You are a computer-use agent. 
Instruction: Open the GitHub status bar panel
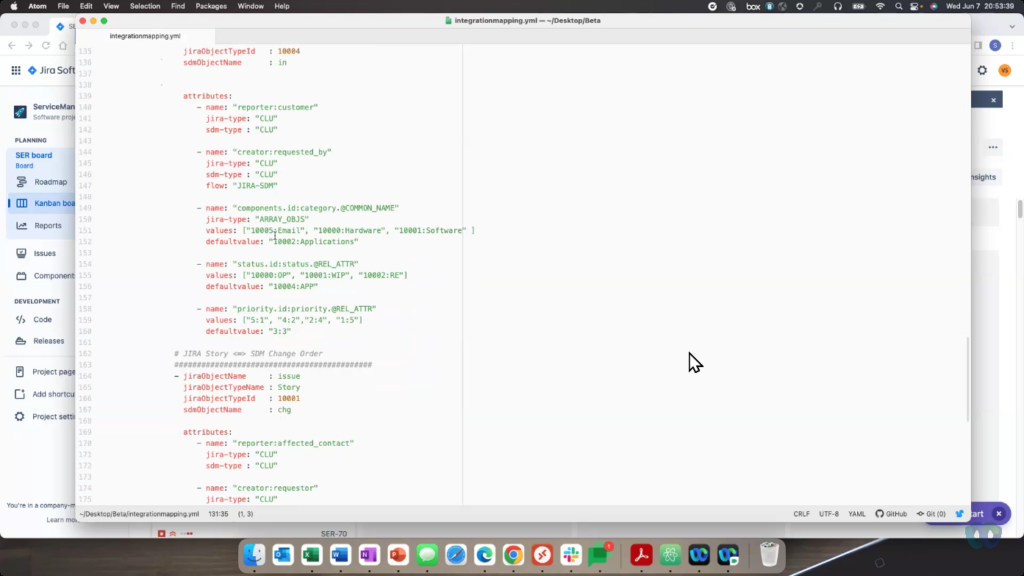(891, 514)
